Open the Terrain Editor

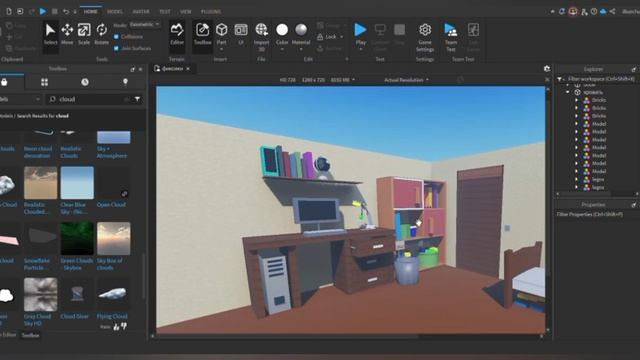click(177, 34)
